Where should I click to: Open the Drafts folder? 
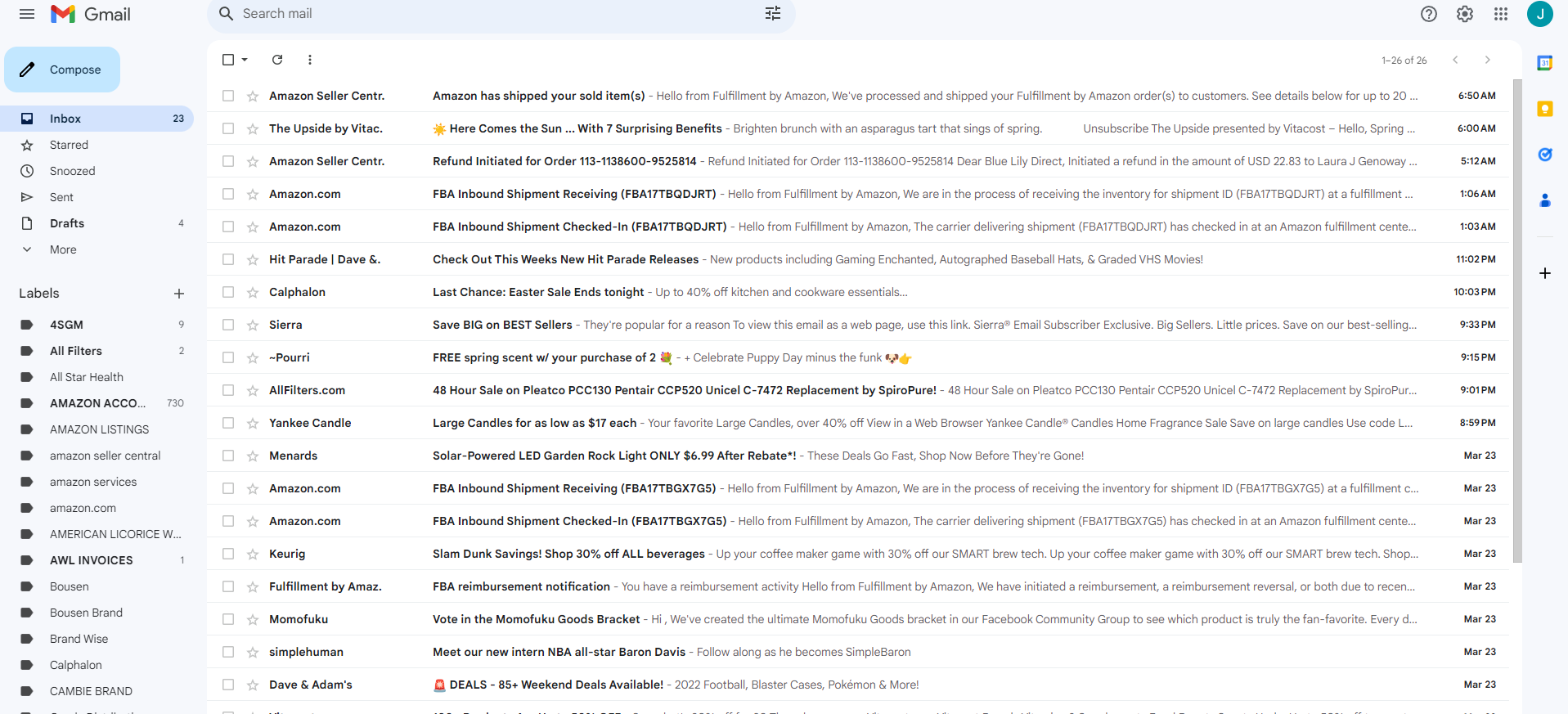[x=97, y=223]
